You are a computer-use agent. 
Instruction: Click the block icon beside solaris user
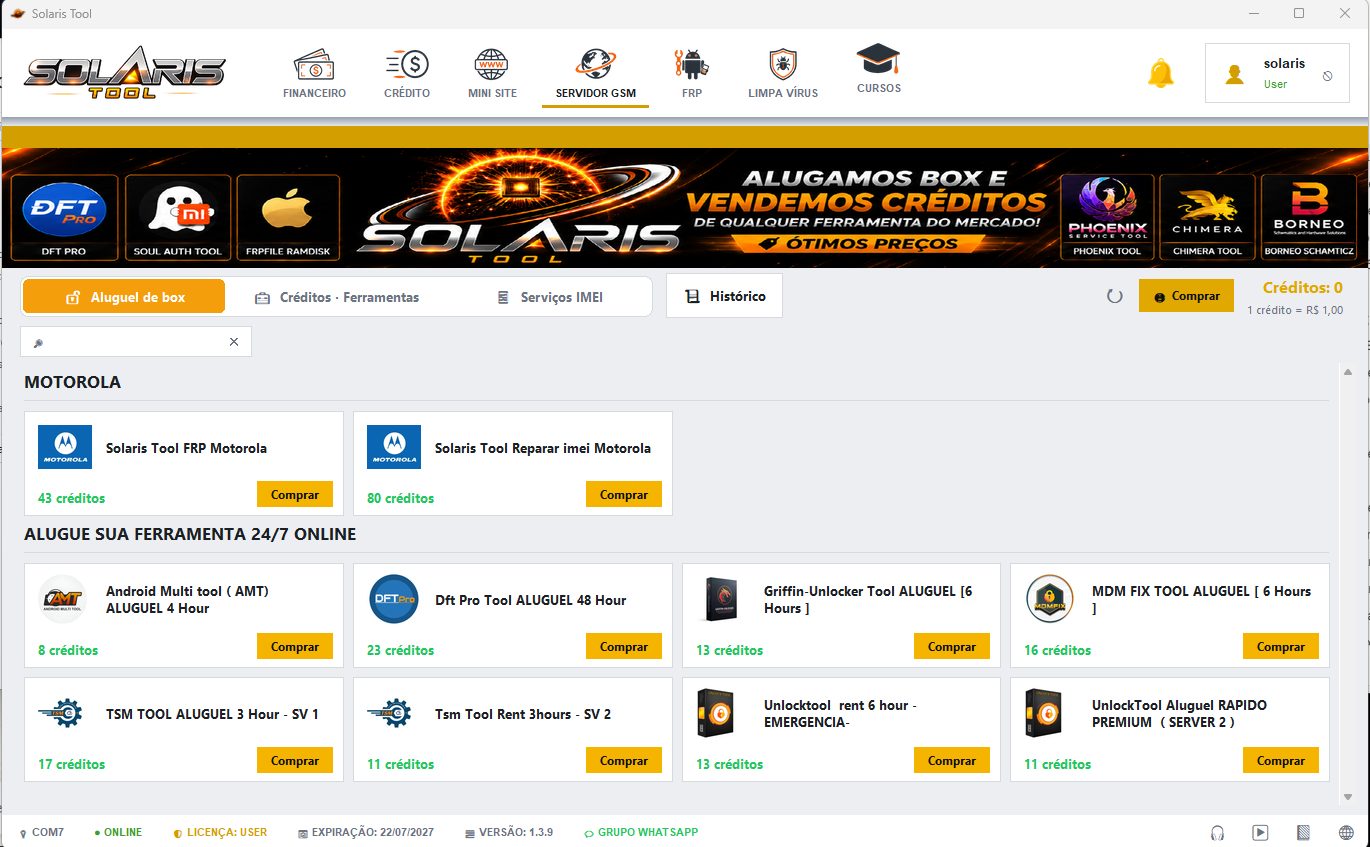click(x=1327, y=76)
